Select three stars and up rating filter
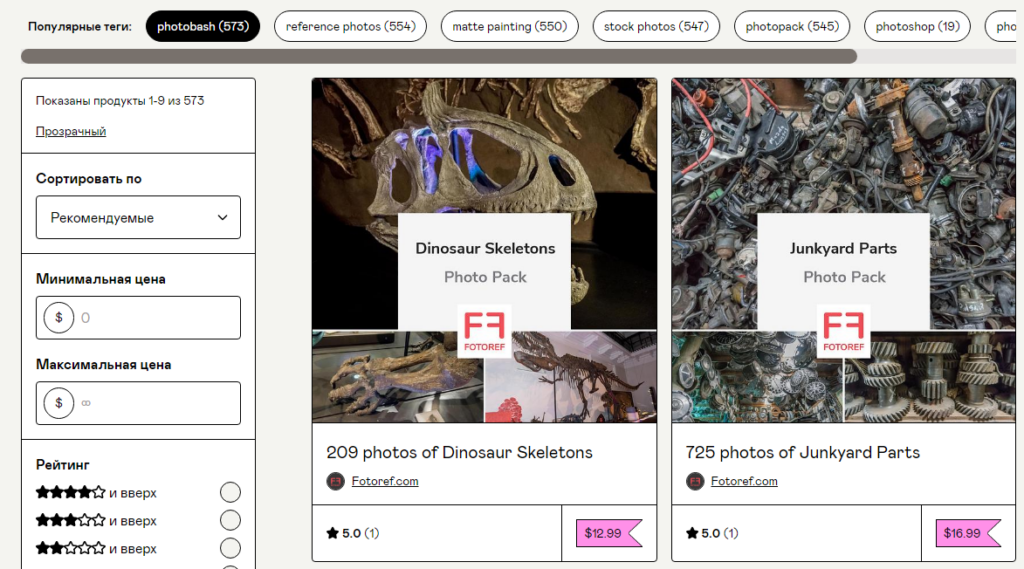Image resolution: width=1024 pixels, height=569 pixels. click(230, 520)
